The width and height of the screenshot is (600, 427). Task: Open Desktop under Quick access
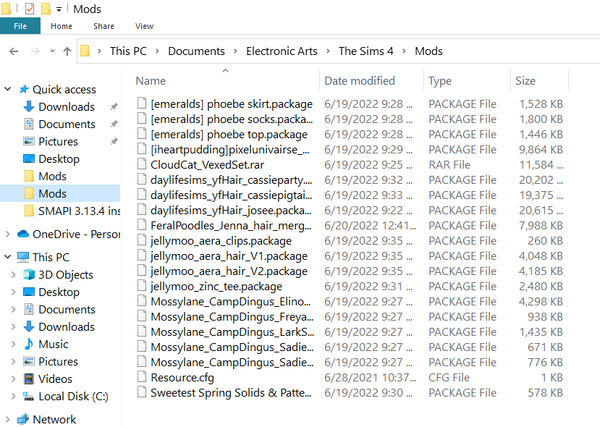(x=59, y=159)
